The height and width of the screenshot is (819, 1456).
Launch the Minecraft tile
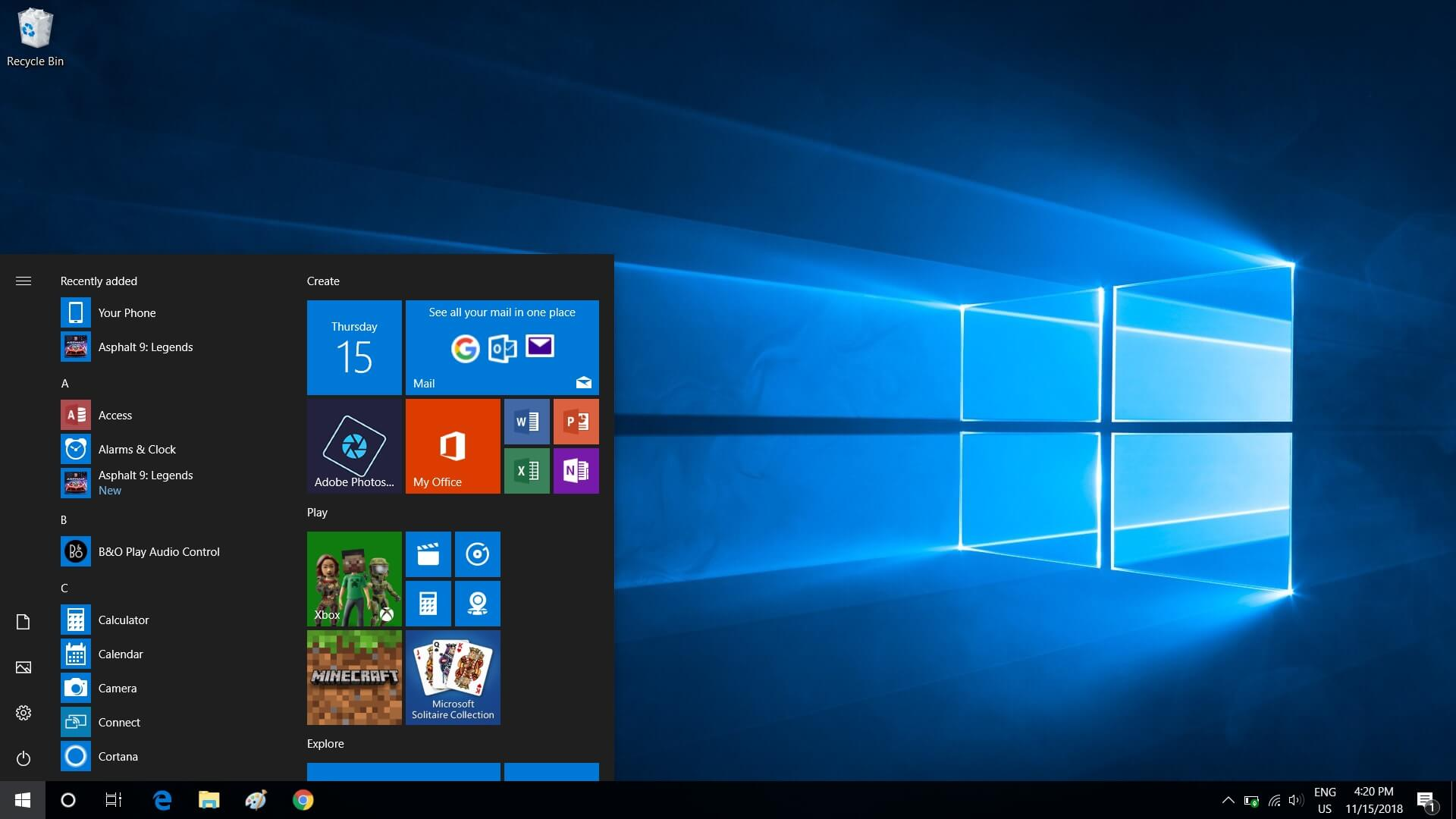354,676
